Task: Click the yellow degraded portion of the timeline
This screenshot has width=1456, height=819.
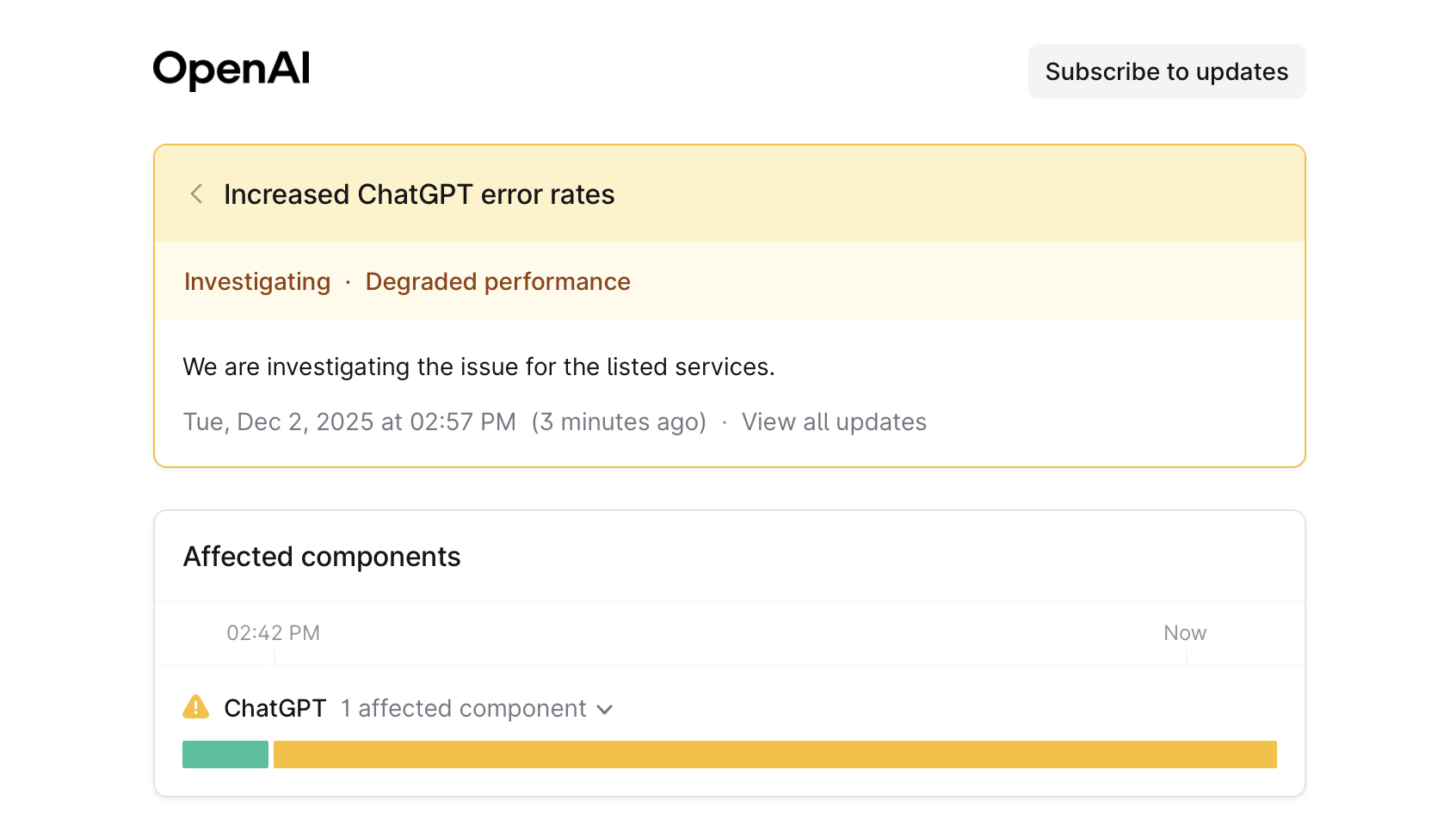Action: pyautogui.click(x=774, y=754)
